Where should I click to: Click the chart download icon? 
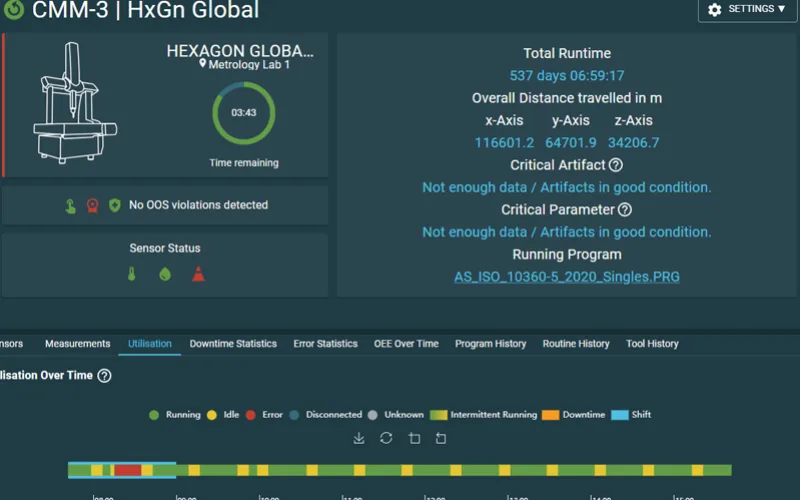359,438
